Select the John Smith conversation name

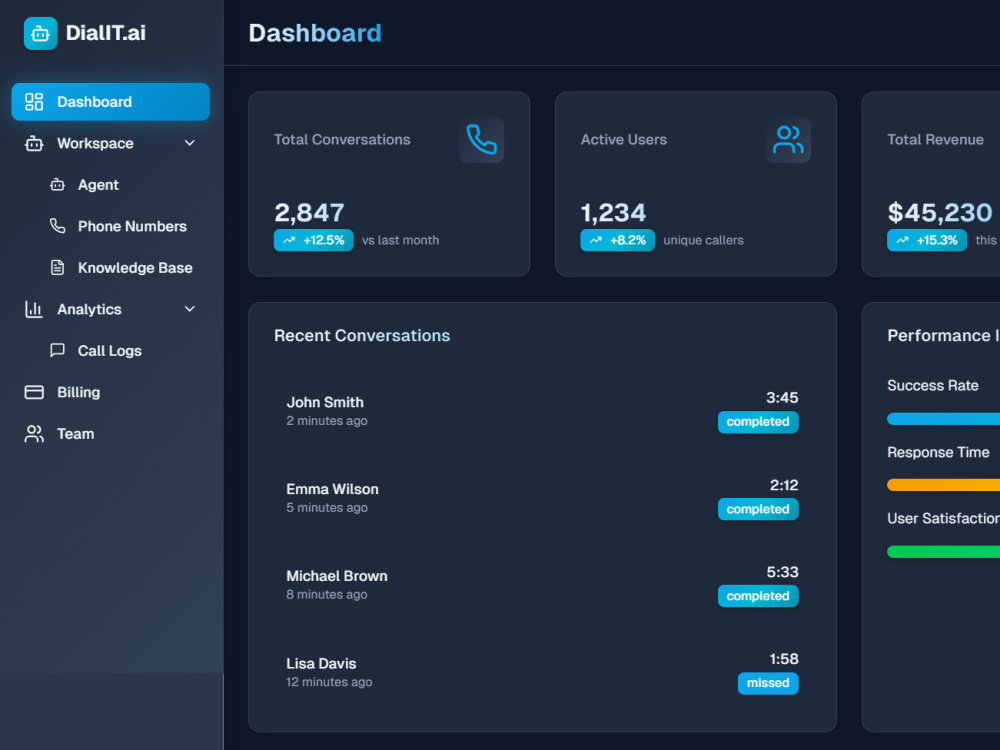coord(325,402)
